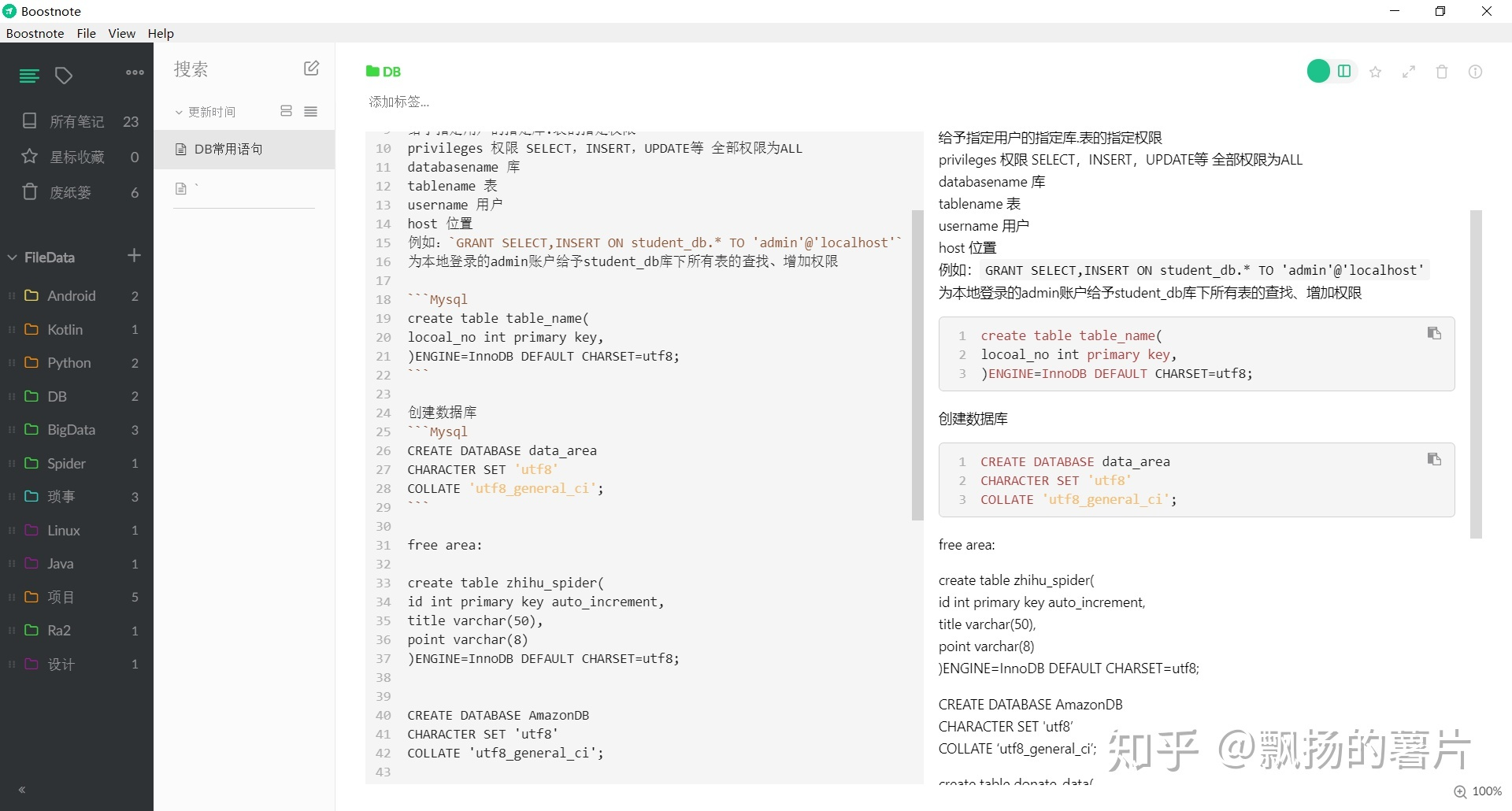Star this note
The image size is (1512, 811).
(1376, 72)
